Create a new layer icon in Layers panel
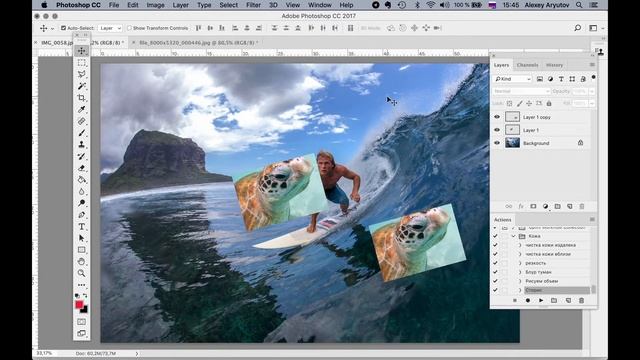The image size is (640, 360). 570,207
